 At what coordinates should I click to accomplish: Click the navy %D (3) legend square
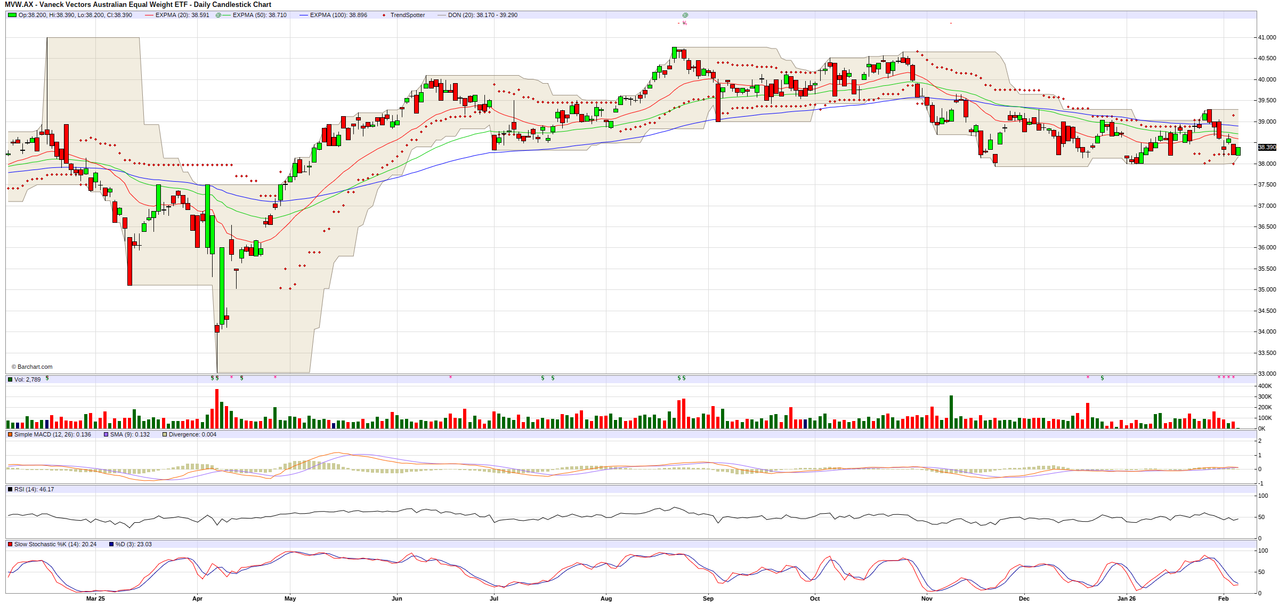point(112,544)
